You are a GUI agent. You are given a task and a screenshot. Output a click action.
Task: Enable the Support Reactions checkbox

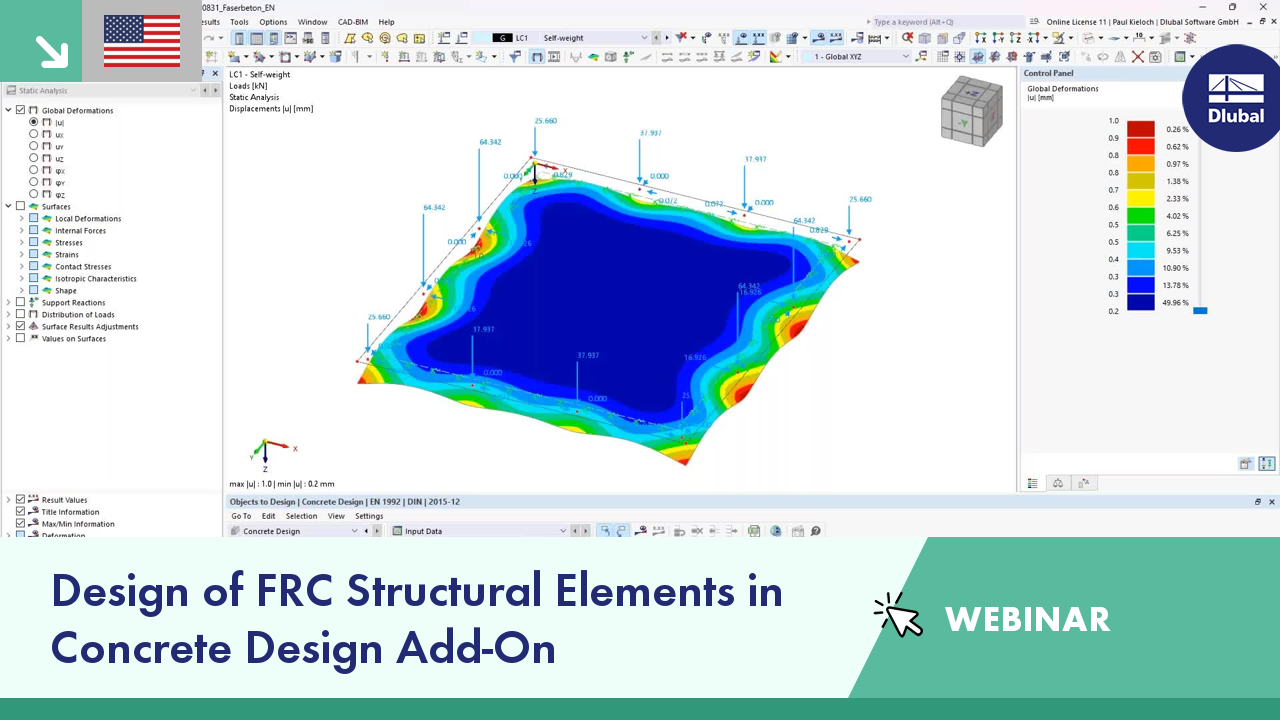tap(19, 302)
